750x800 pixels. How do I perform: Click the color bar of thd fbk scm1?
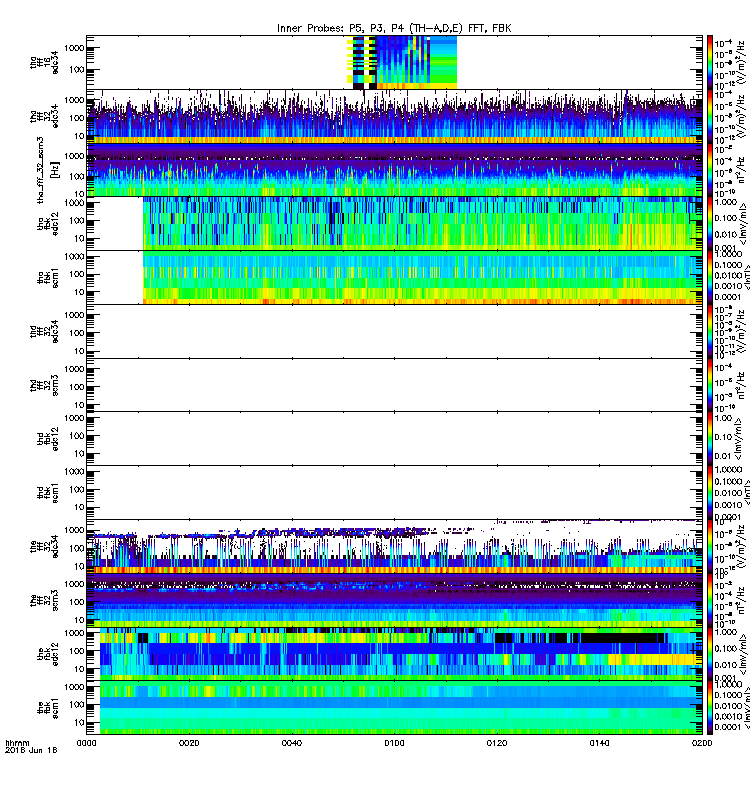click(x=710, y=492)
